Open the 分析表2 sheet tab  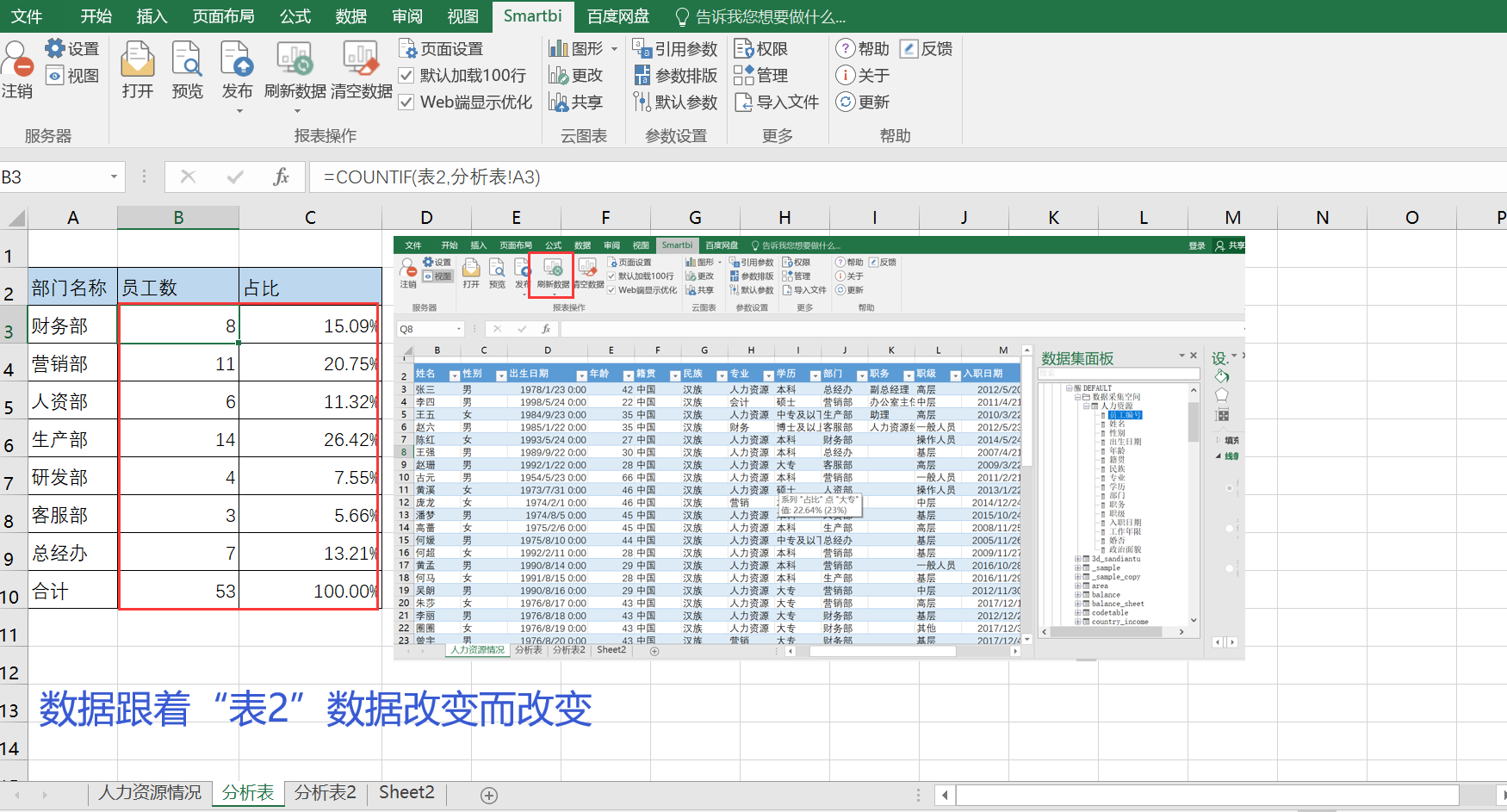click(x=325, y=793)
